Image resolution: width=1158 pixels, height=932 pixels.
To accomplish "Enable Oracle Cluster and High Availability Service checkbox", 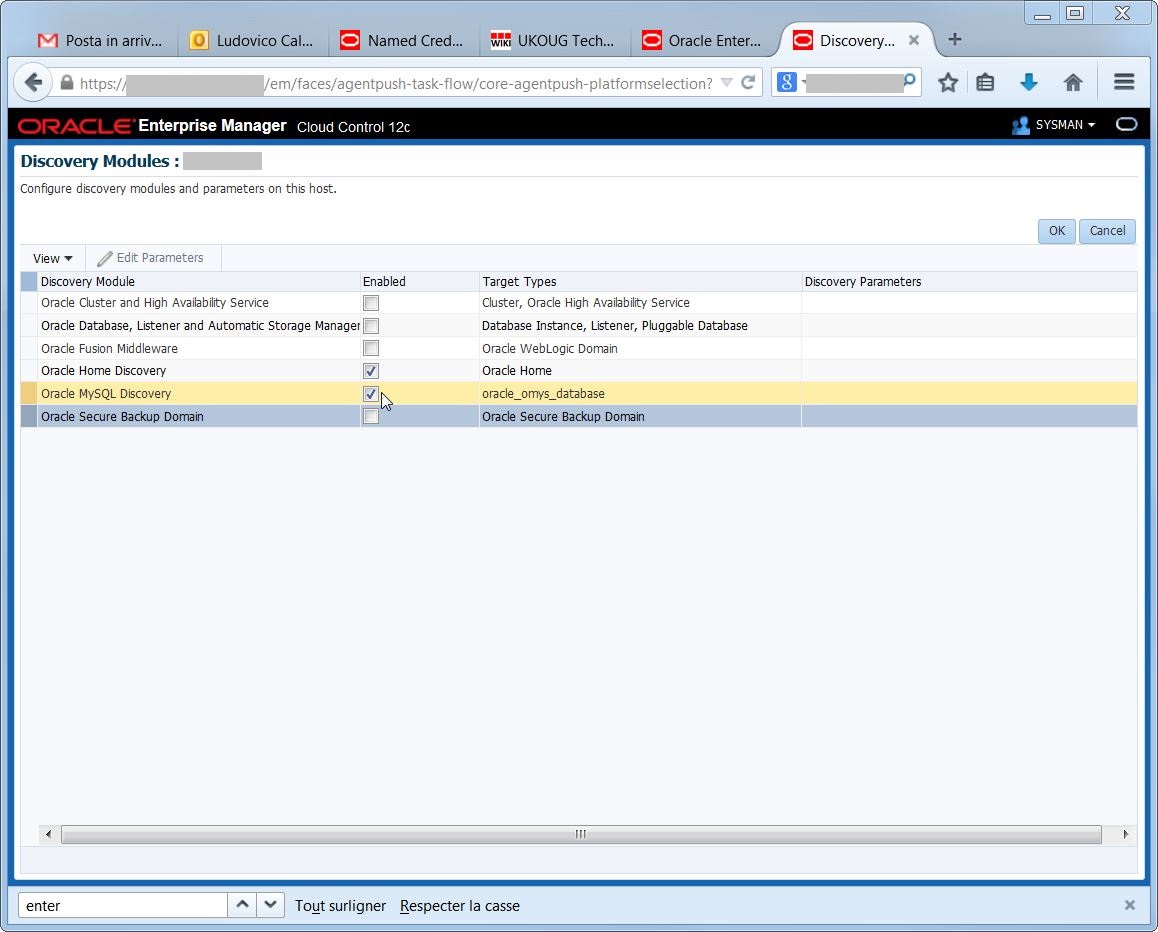I will click(371, 303).
